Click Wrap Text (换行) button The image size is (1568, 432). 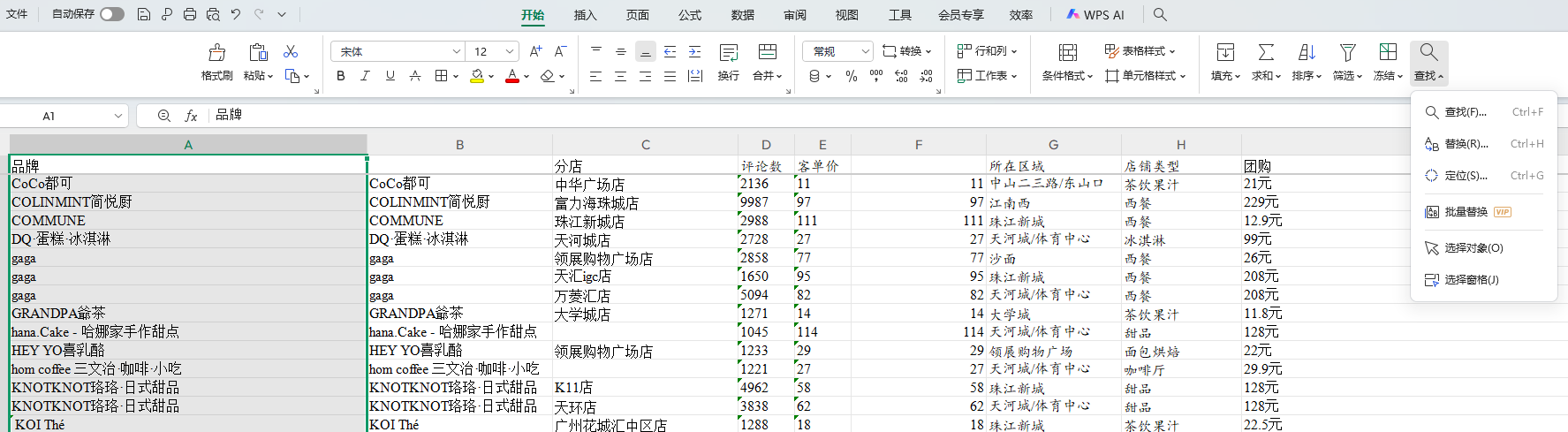pos(729,62)
